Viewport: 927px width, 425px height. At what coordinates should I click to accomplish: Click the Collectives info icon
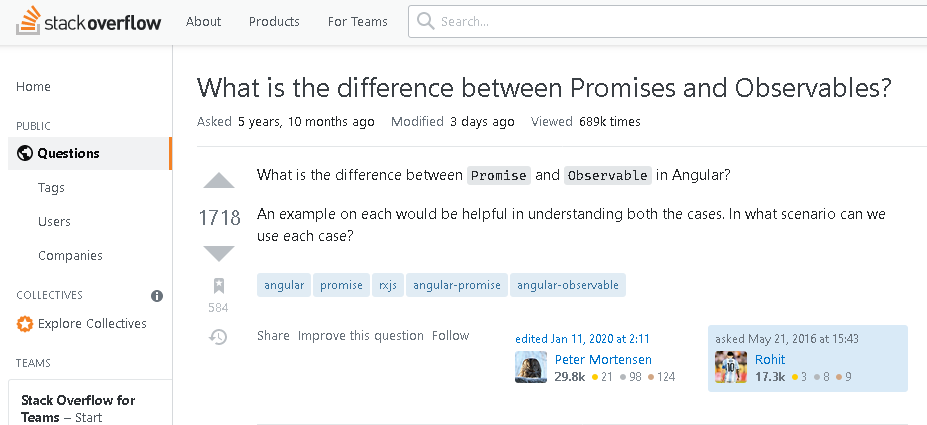tap(157, 296)
